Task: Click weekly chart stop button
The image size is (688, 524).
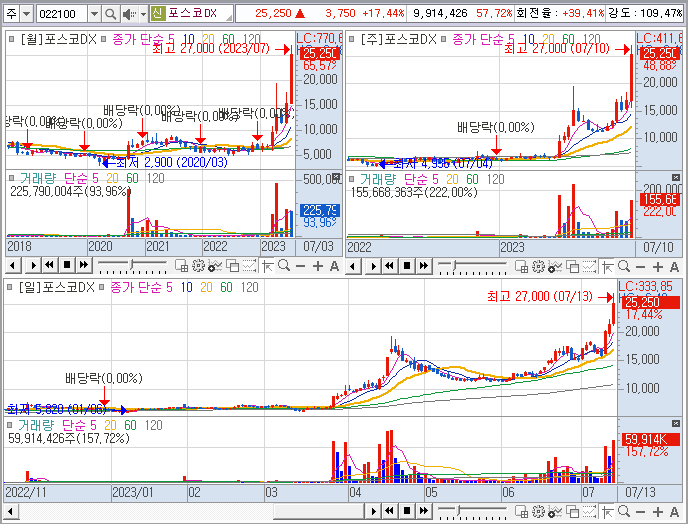Action: [x=407, y=266]
